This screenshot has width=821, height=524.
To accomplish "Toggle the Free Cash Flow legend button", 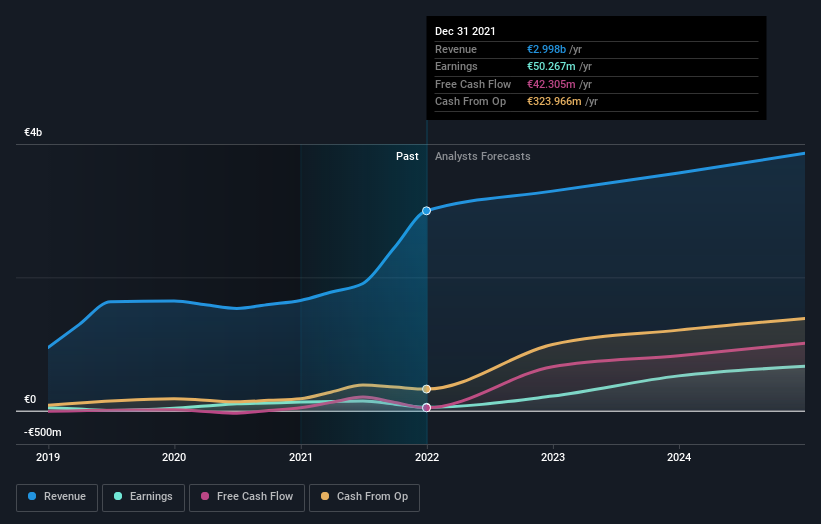I will [247, 497].
